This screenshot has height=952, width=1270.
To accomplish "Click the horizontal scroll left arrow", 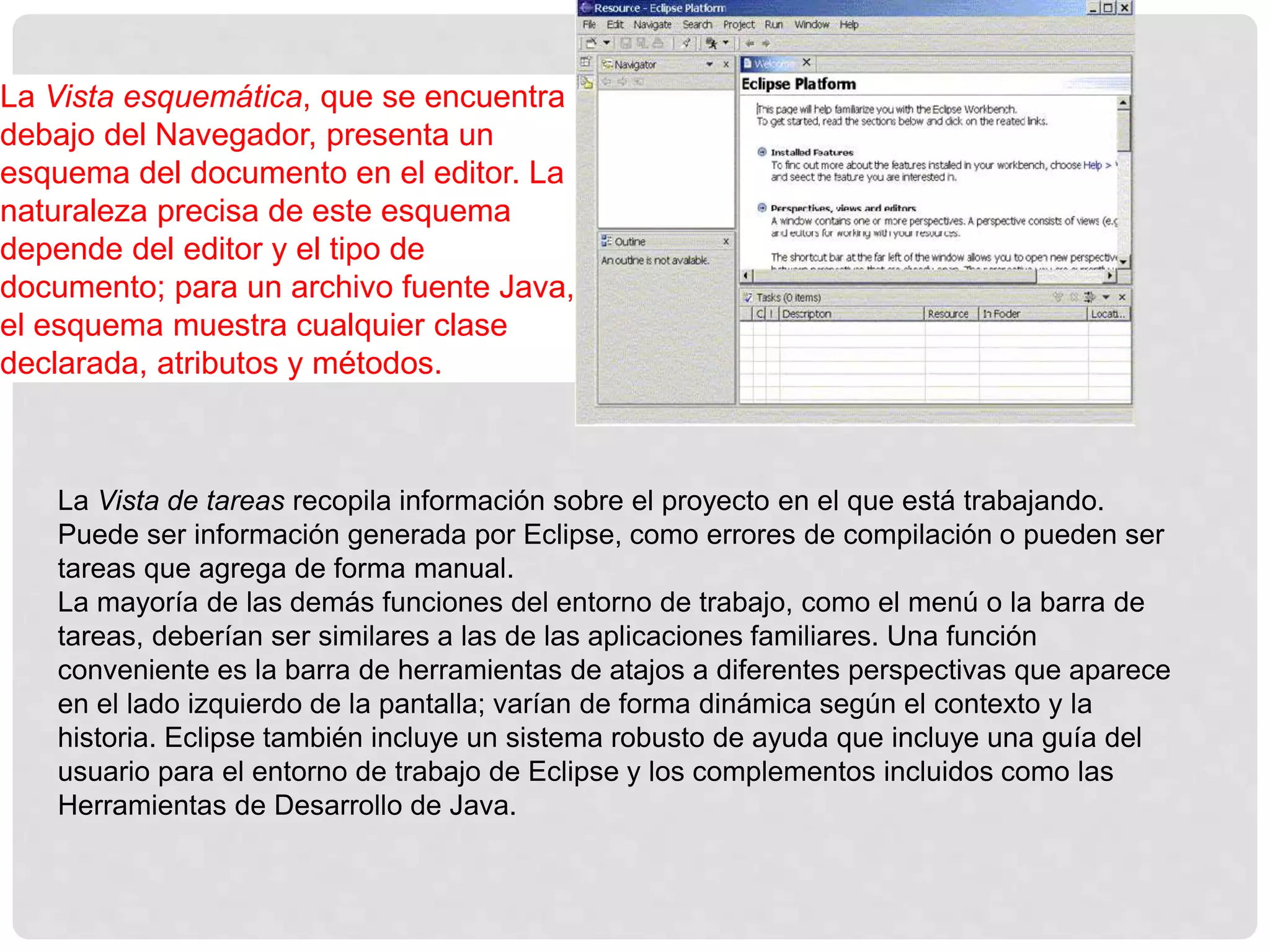I will tap(747, 275).
